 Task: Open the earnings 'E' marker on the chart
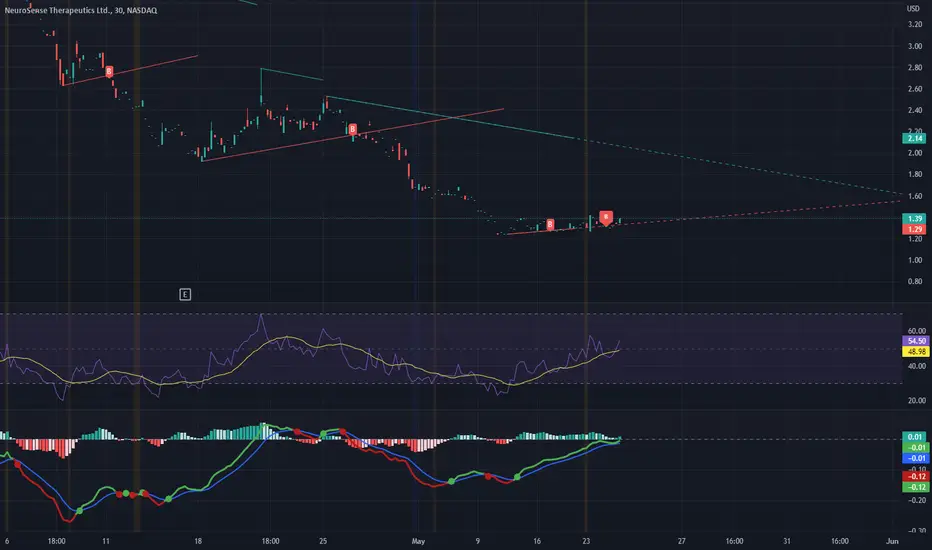click(185, 294)
